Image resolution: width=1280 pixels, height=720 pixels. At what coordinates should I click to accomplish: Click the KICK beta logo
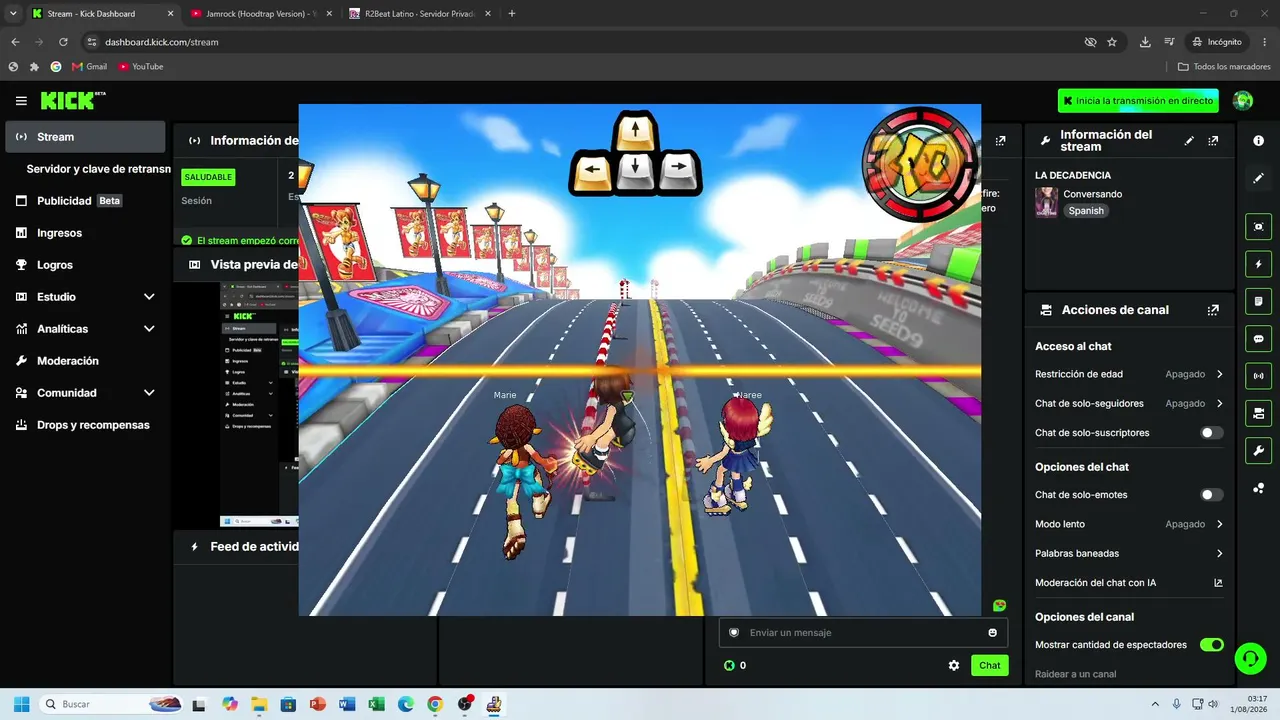pyautogui.click(x=73, y=100)
